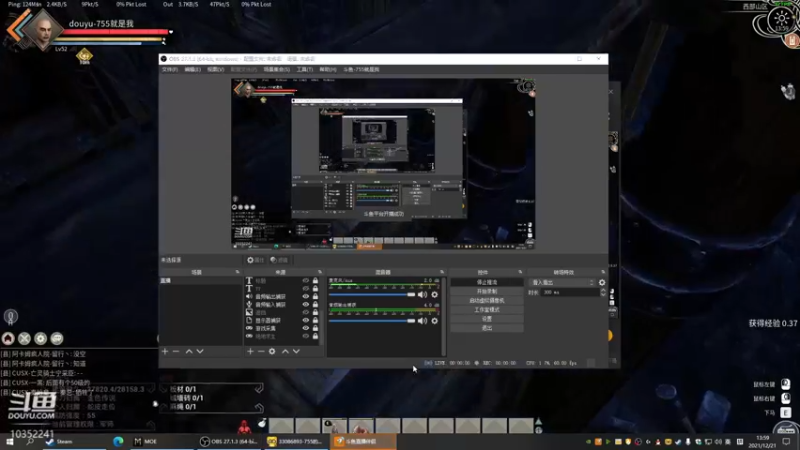Toggle visibility of topmost text source
This screenshot has height=450, width=800.
[x=306, y=281]
